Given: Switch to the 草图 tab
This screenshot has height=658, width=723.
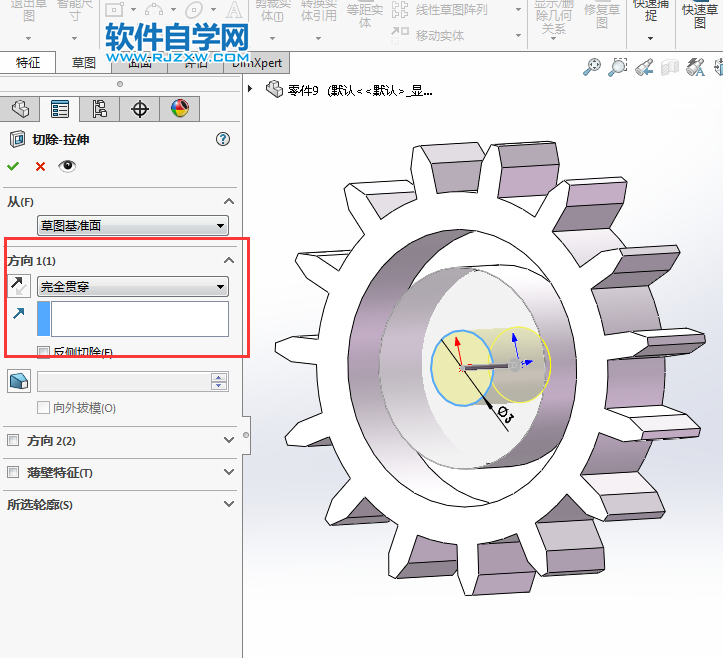Looking at the screenshot, I should (x=83, y=62).
